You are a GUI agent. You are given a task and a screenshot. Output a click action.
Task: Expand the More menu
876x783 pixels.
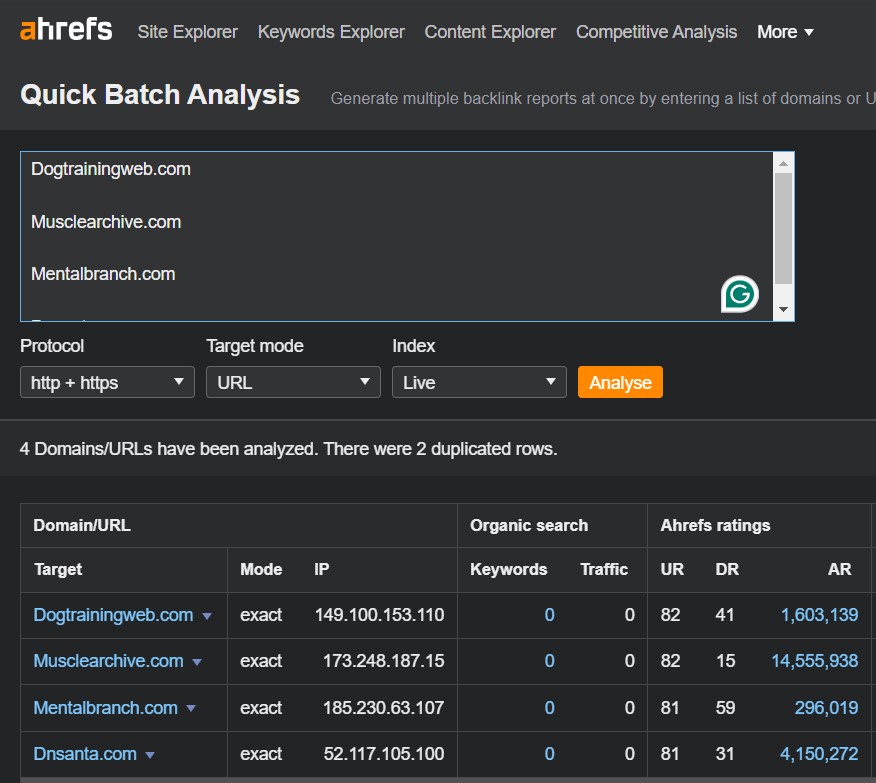785,32
